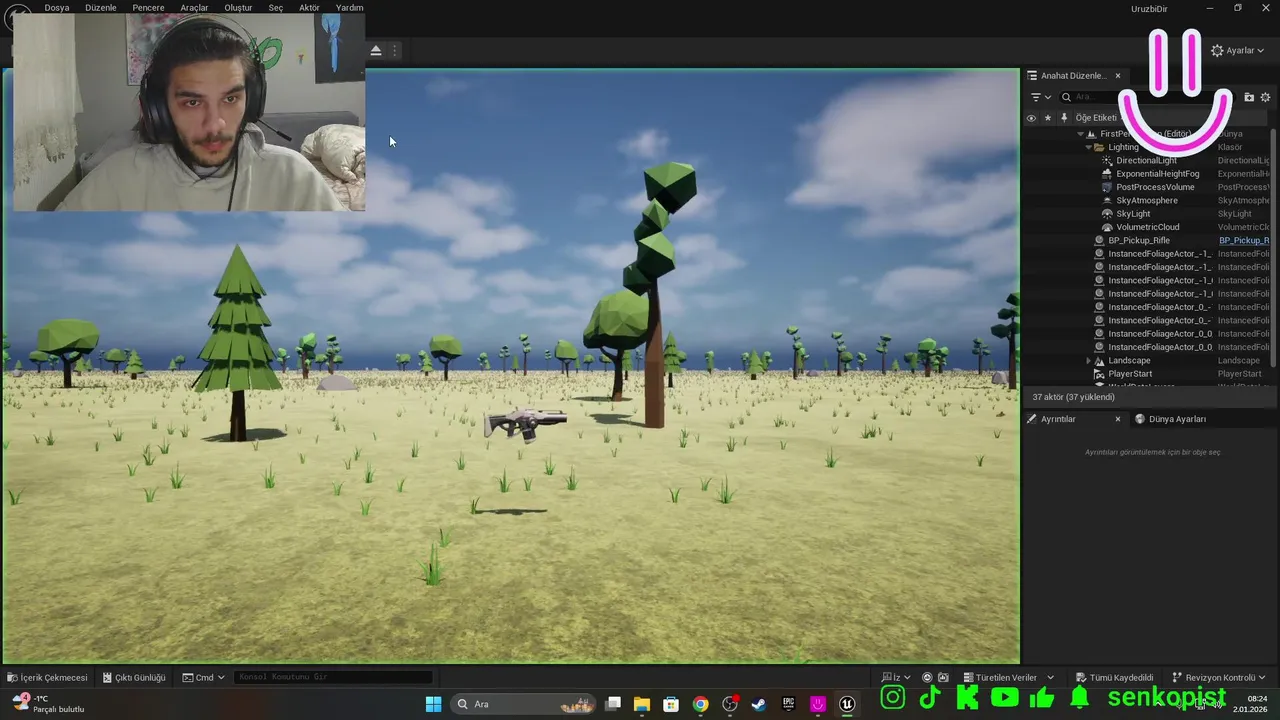Screen dimensions: 1280x720
Task: Sort by the Öğe Etiketi column
Action: tap(1096, 117)
